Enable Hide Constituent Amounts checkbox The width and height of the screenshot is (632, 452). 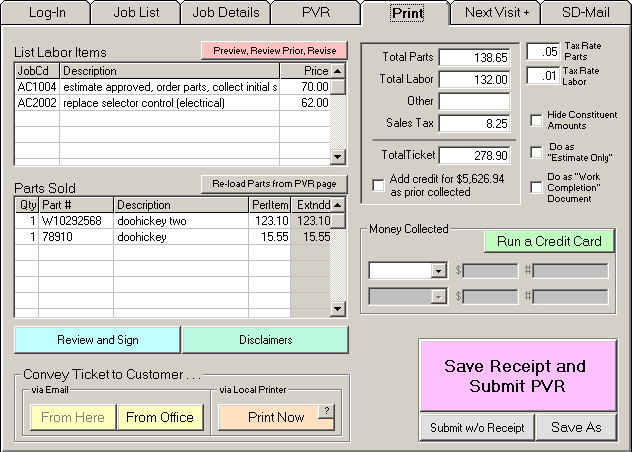point(537,120)
